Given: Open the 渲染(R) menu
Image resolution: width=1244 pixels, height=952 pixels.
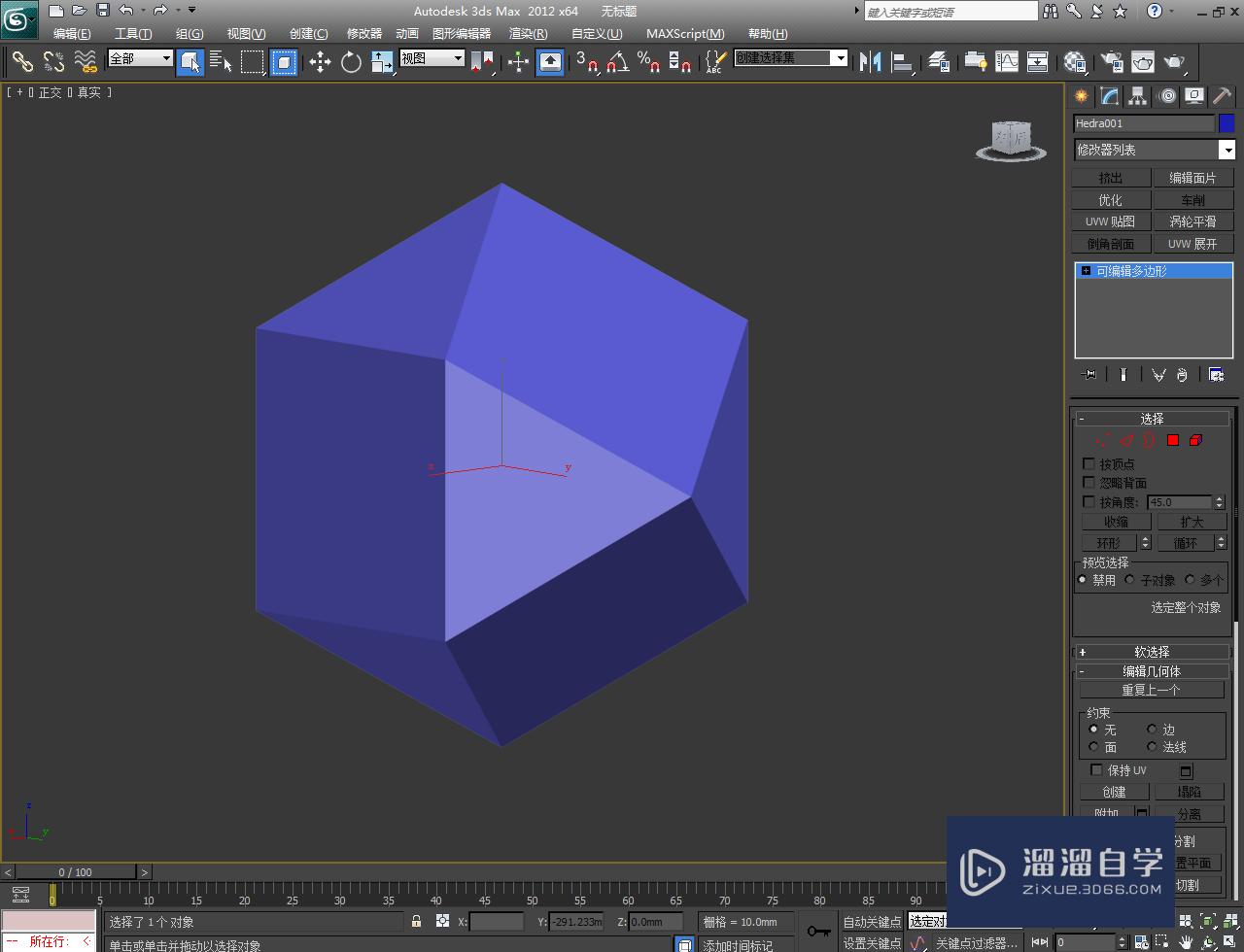Looking at the screenshot, I should coord(528,33).
